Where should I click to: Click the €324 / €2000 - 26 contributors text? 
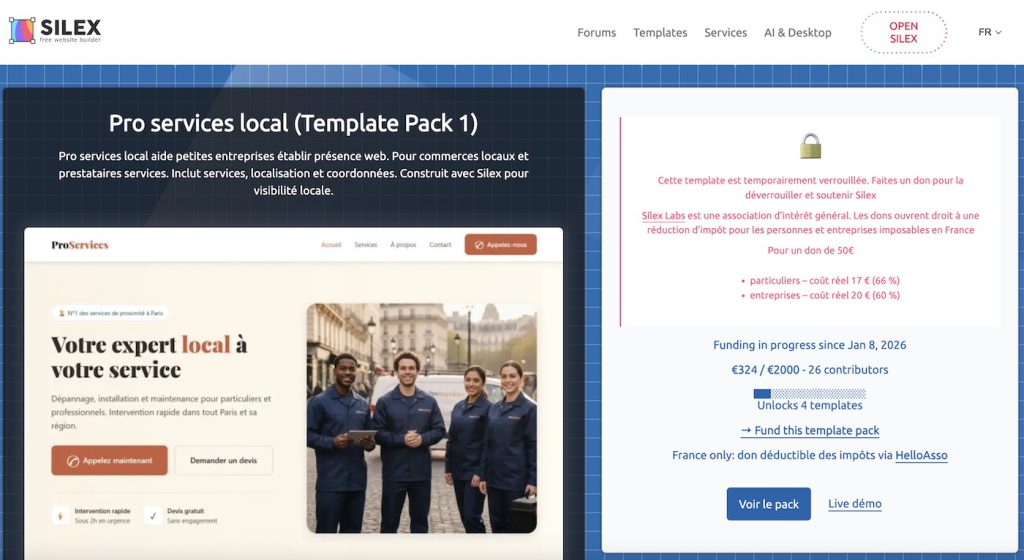(x=810, y=369)
